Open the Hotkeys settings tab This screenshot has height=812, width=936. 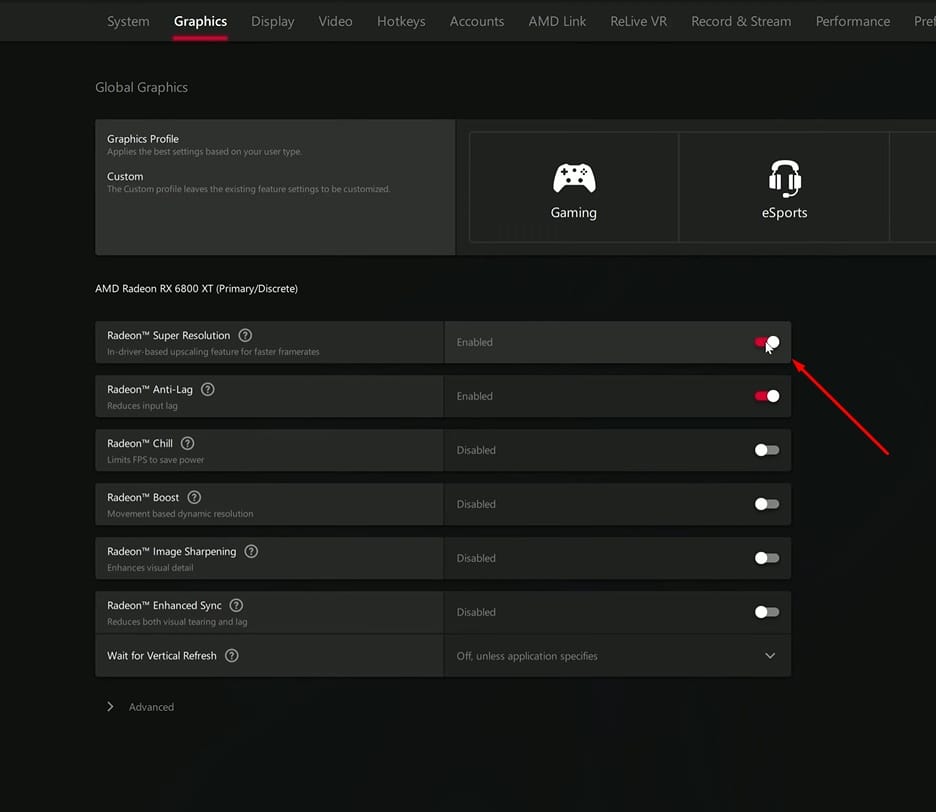[400, 20]
